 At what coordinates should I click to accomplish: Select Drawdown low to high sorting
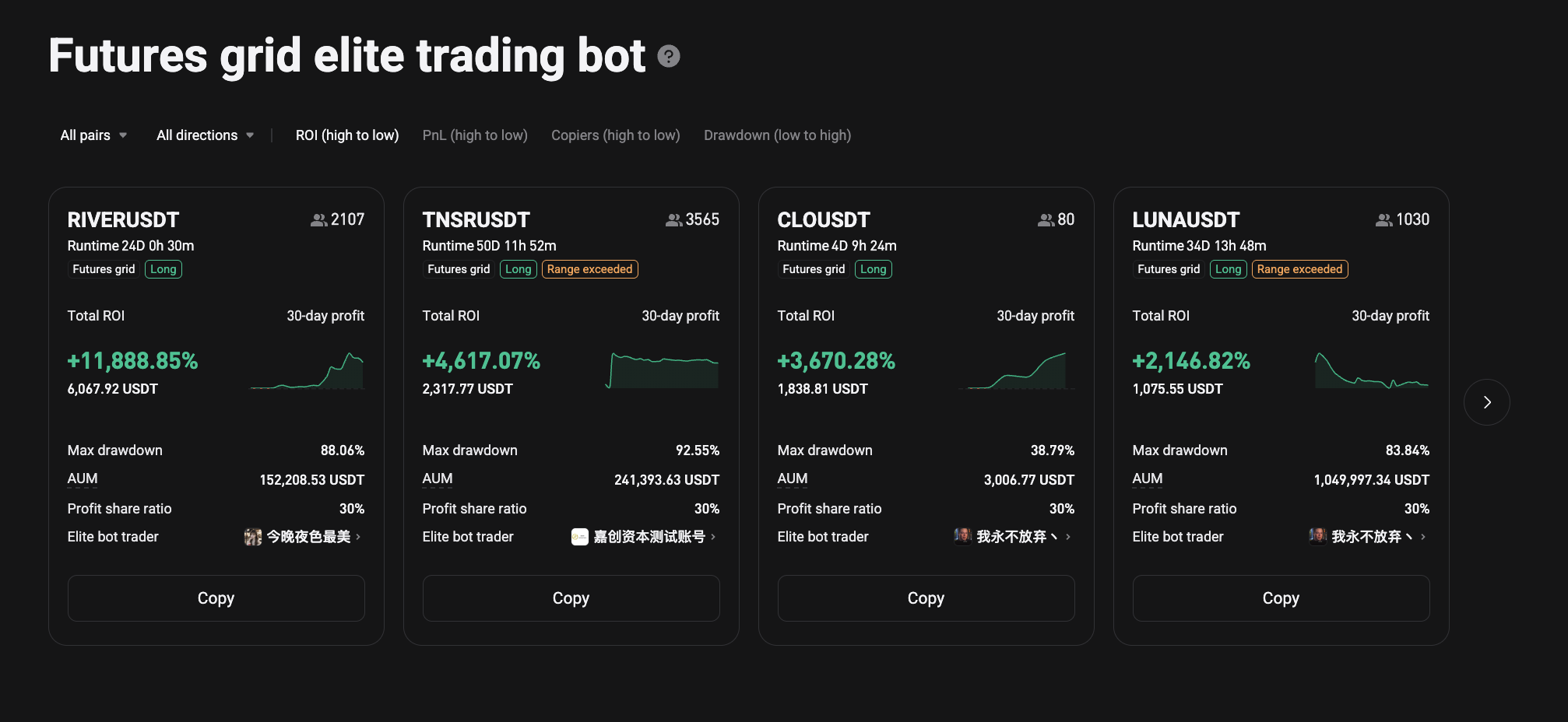[776, 135]
